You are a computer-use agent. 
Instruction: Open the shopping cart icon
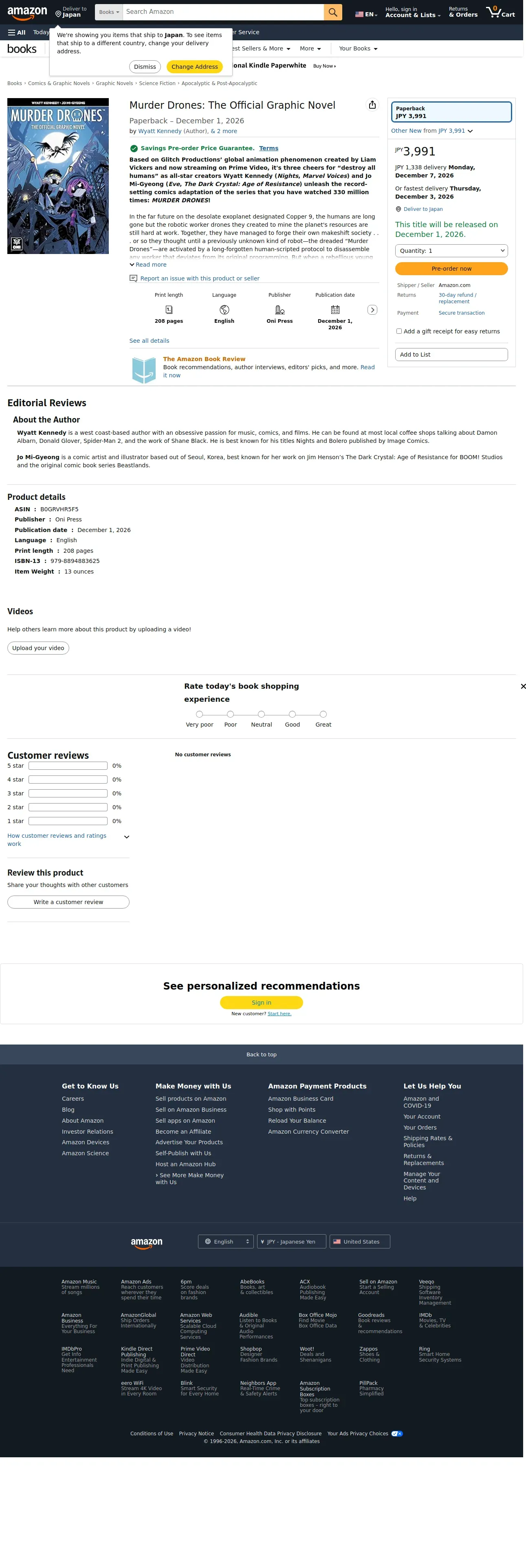[500, 12]
